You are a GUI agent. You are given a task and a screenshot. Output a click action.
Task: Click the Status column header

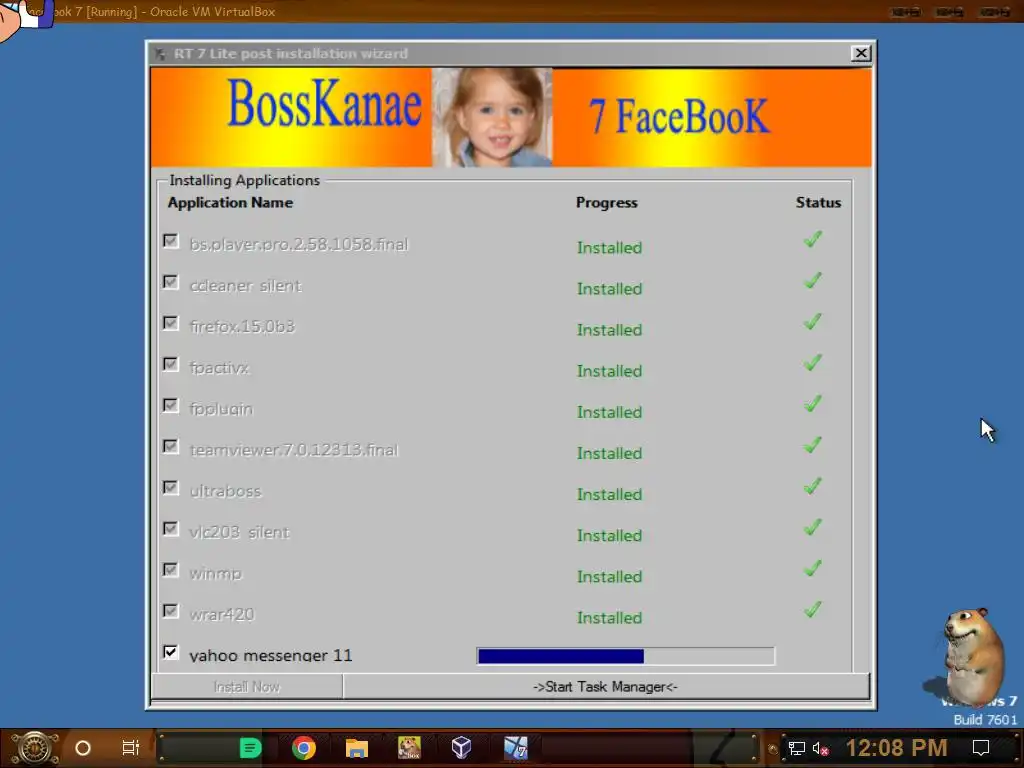tap(818, 203)
